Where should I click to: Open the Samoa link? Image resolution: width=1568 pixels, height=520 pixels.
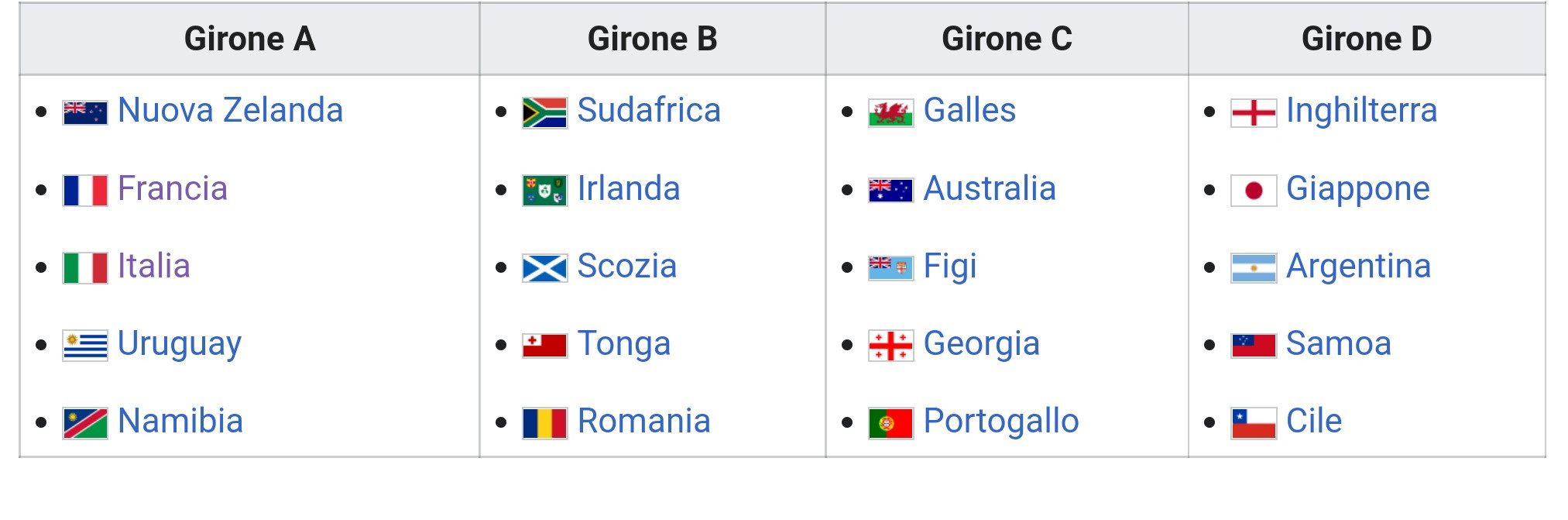pos(1339,343)
